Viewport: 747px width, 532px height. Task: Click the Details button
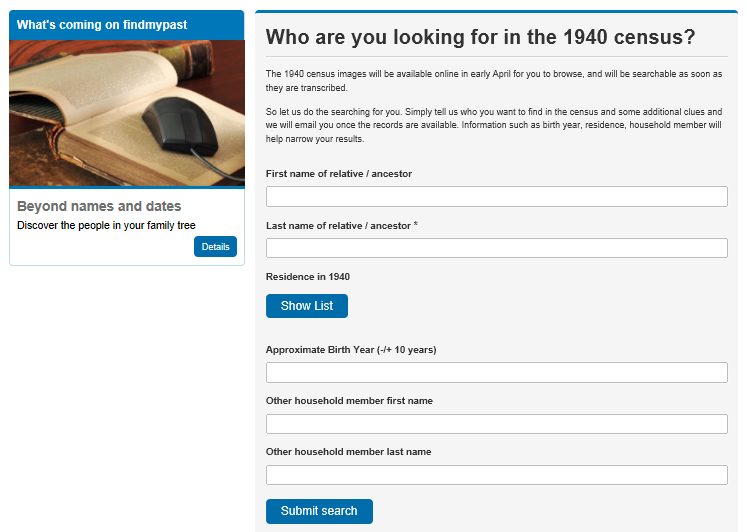pyautogui.click(x=215, y=247)
